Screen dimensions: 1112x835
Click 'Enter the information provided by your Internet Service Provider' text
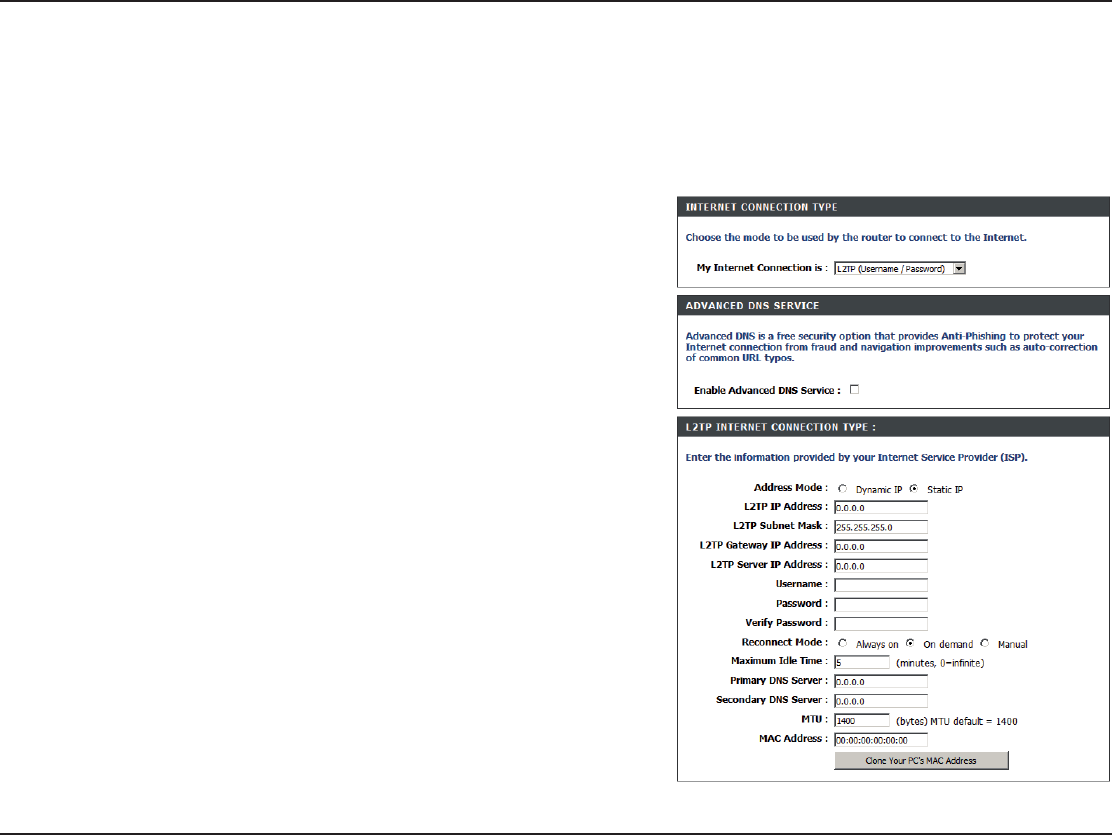point(856,458)
